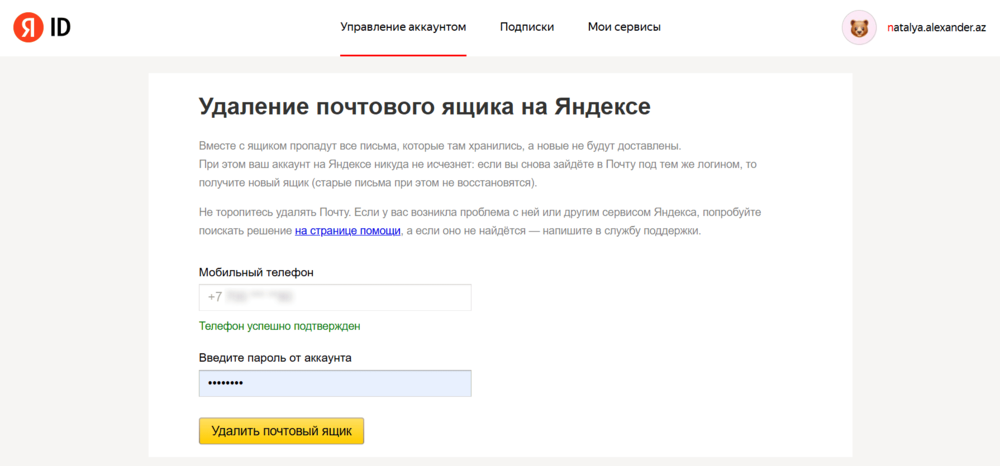Click 'Удалить почтовый ящик' button
This screenshot has width=1000, height=466.
[281, 431]
